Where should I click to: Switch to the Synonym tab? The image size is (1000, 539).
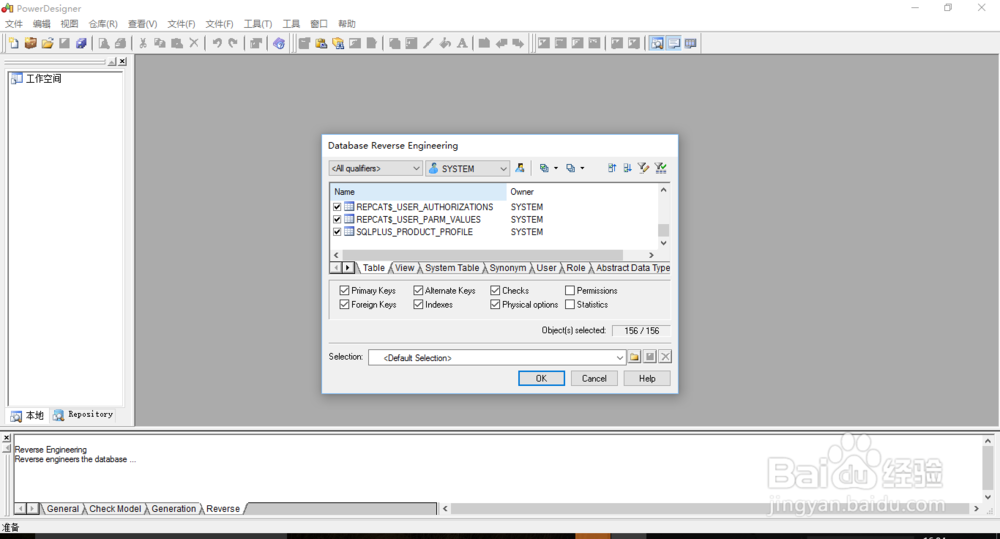pyautogui.click(x=508, y=268)
